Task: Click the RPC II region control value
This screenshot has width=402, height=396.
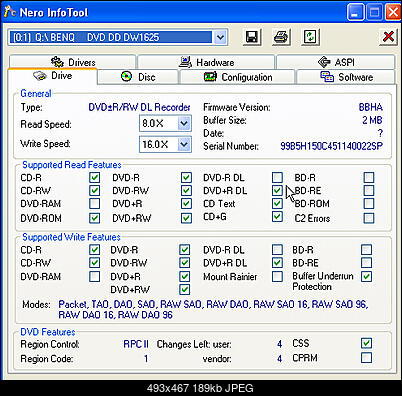Action: point(136,344)
